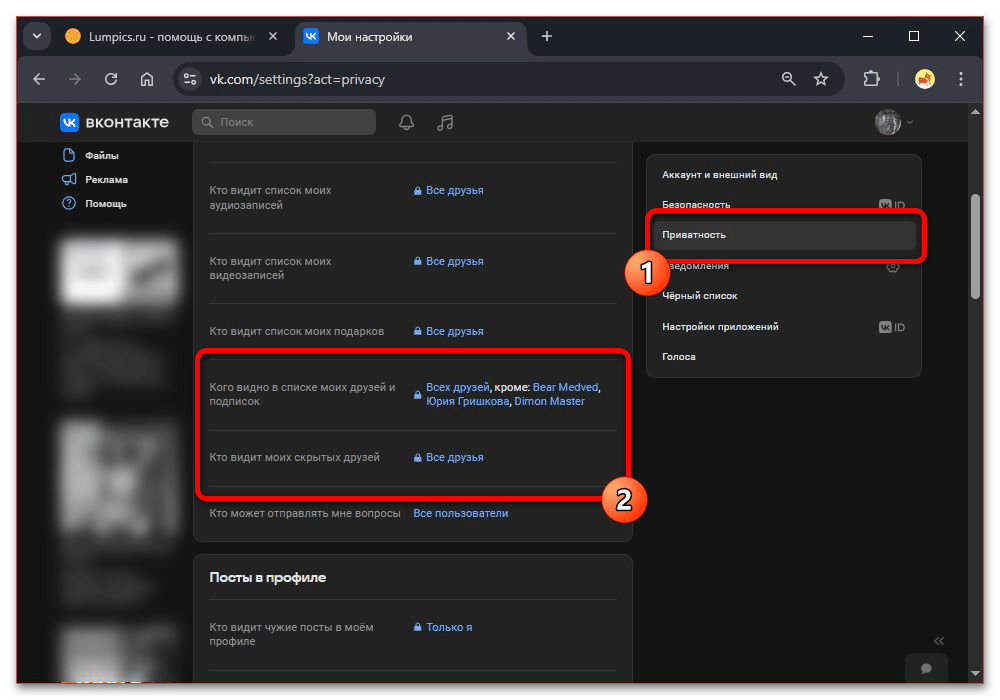View site information icon in address bar
The width and height of the screenshot is (1000, 700).
(190, 79)
